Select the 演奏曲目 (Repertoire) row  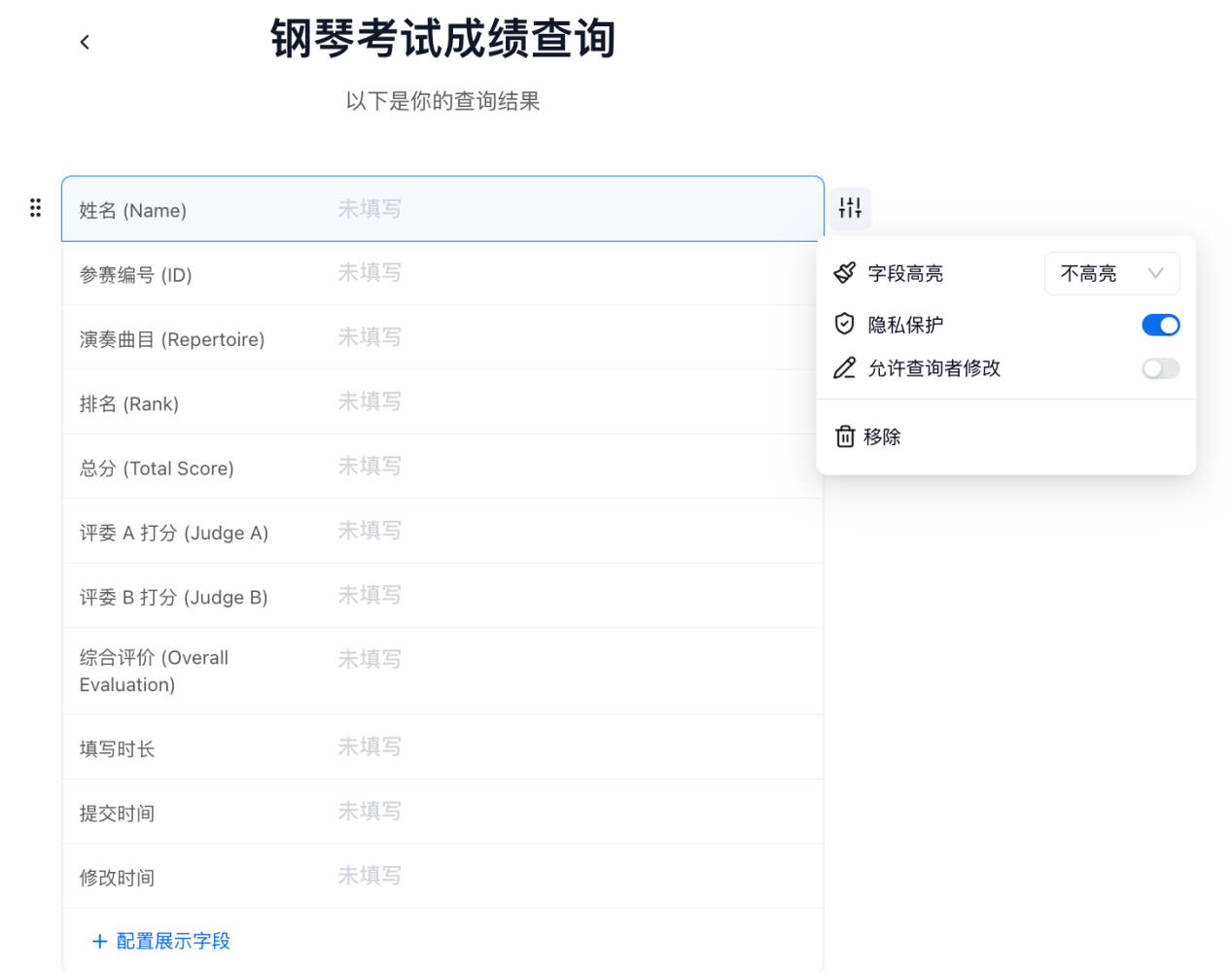point(442,337)
